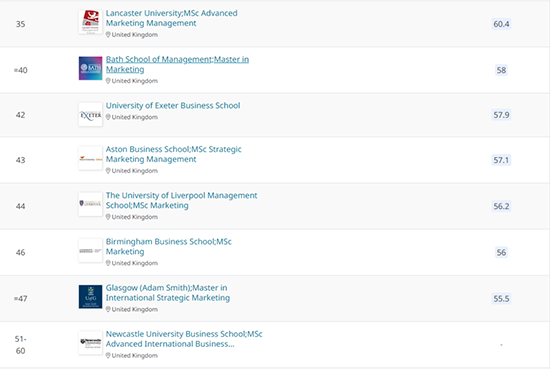Screen dimensions: 550x369
Task: Open Lancaster University MSc Advanced Marketing Management link
Action: click(172, 18)
